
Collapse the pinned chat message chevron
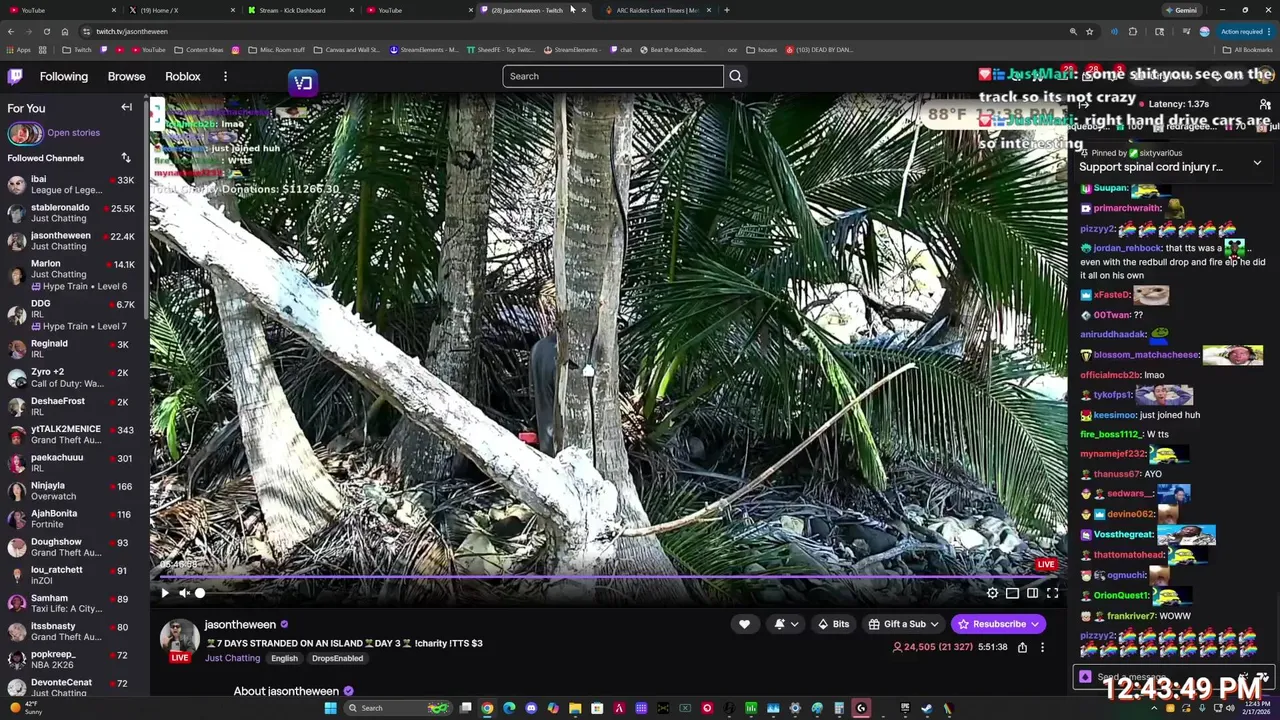pos(1257,163)
